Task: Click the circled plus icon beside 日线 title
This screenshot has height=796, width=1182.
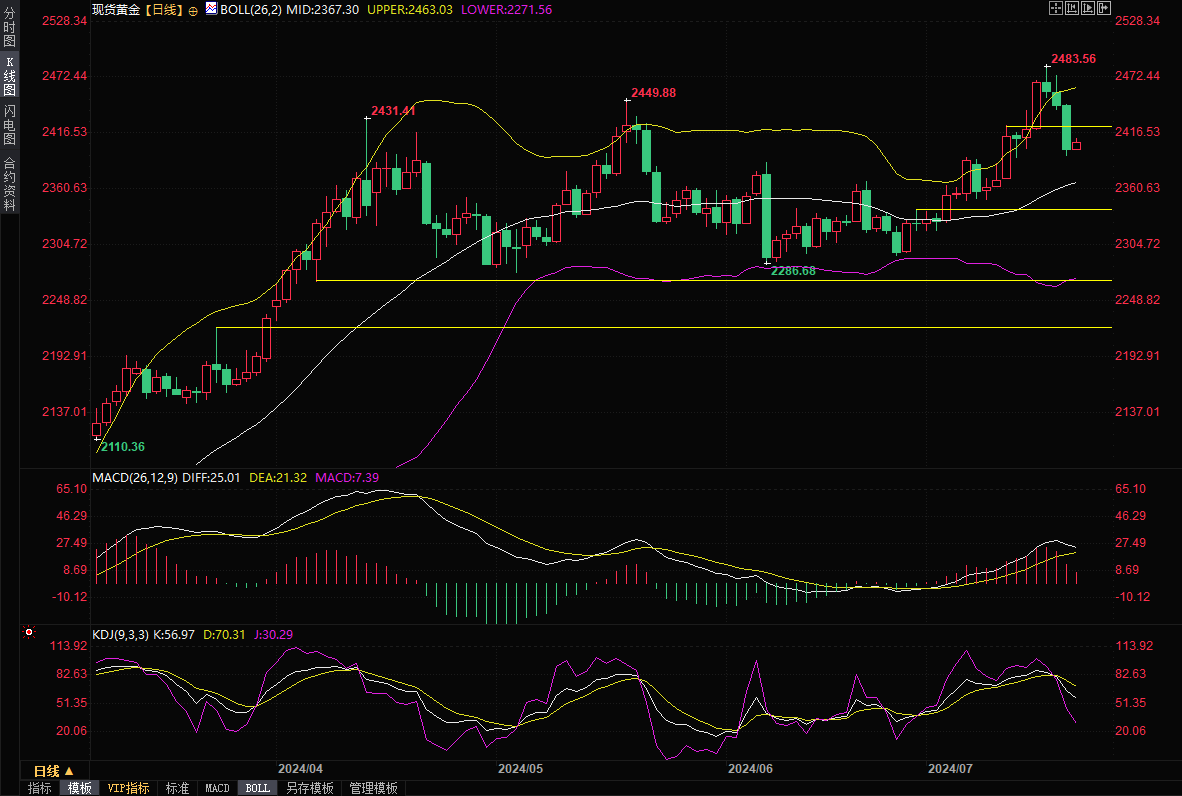Action: coord(193,10)
